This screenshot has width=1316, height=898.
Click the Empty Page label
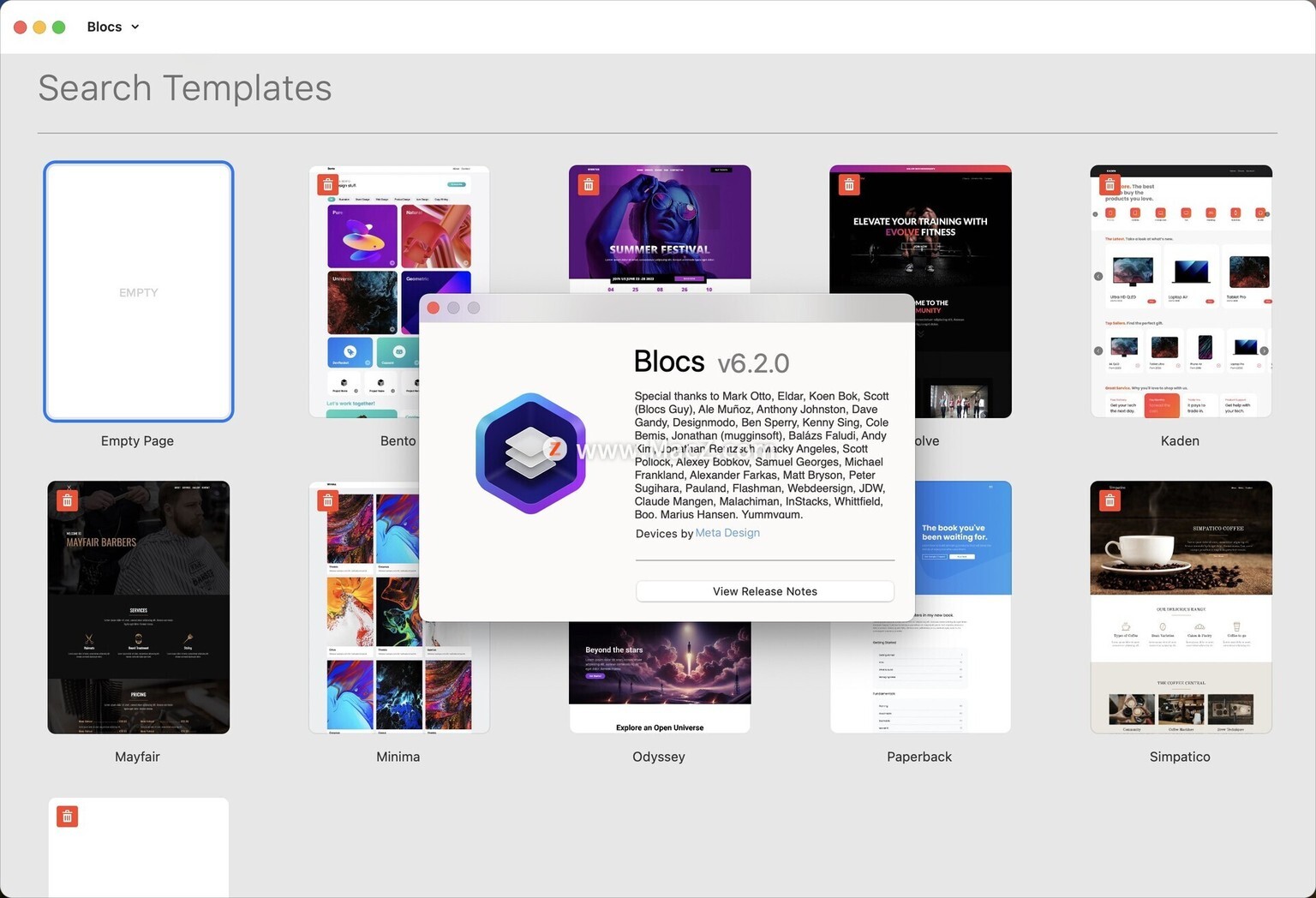[137, 440]
